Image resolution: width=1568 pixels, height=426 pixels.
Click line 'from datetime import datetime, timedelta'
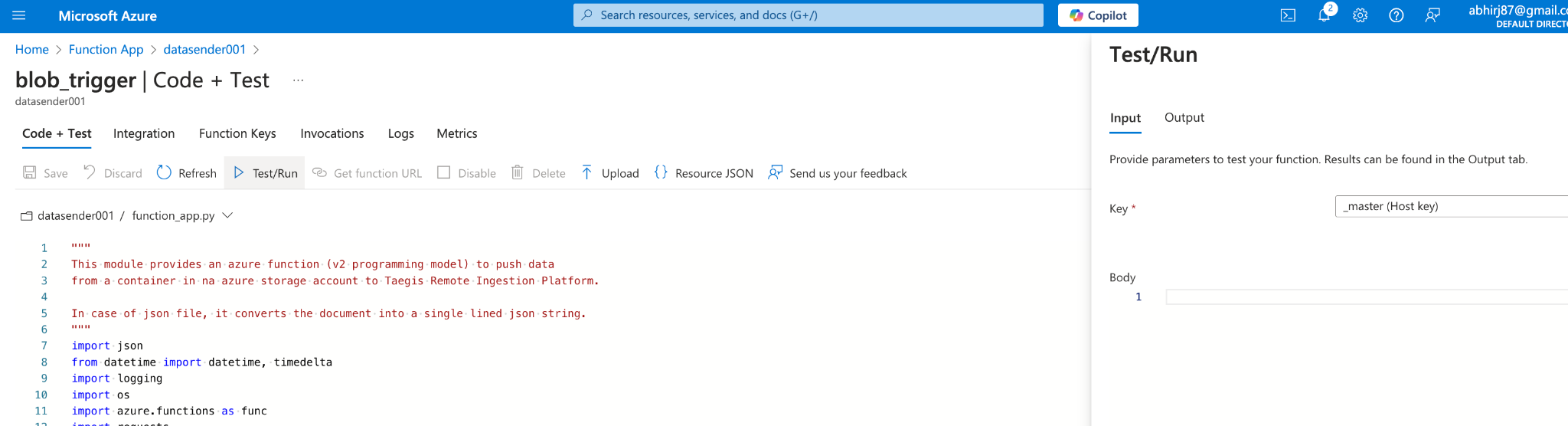pos(202,362)
